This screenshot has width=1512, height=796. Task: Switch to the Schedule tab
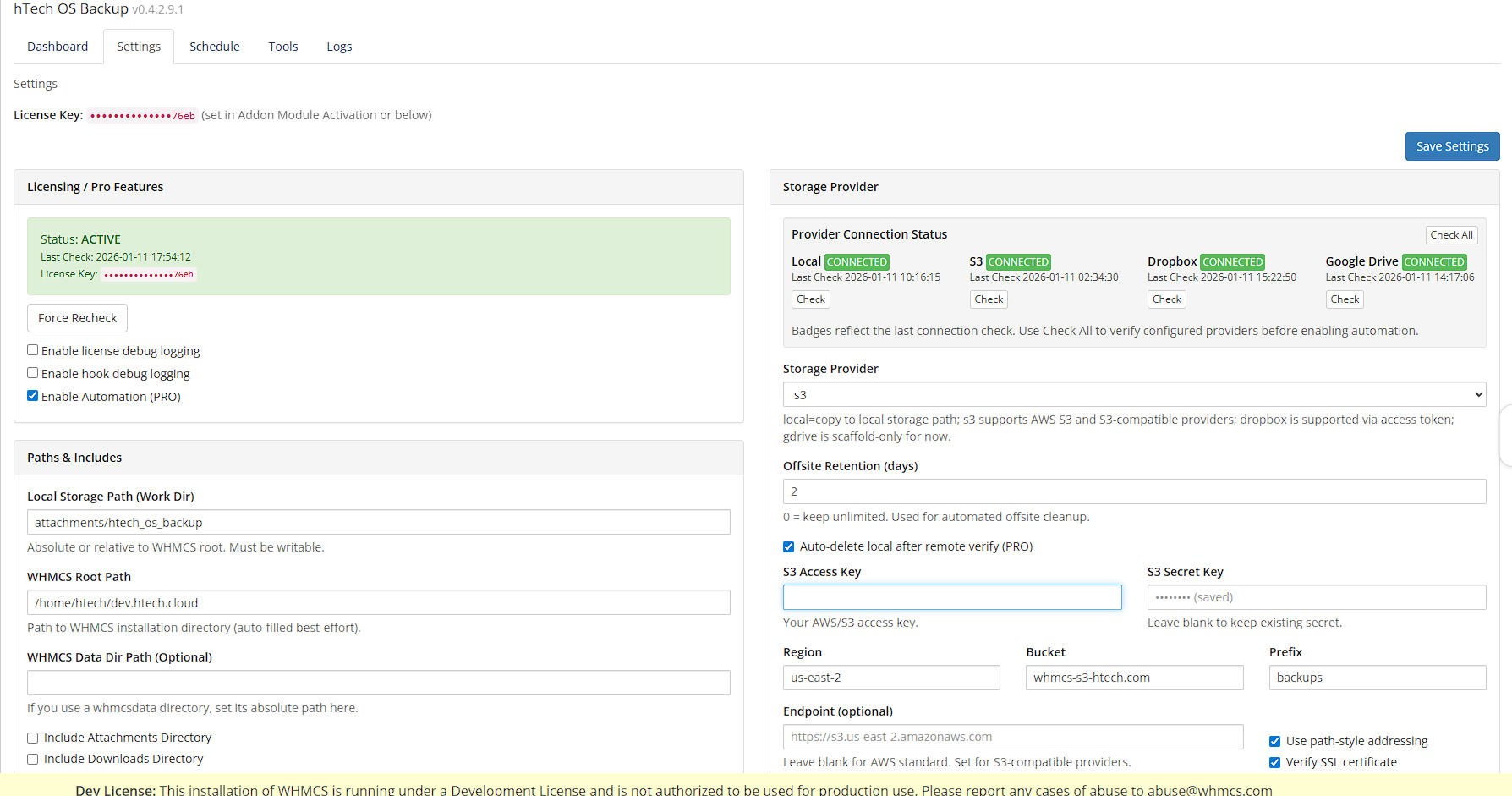214,47
